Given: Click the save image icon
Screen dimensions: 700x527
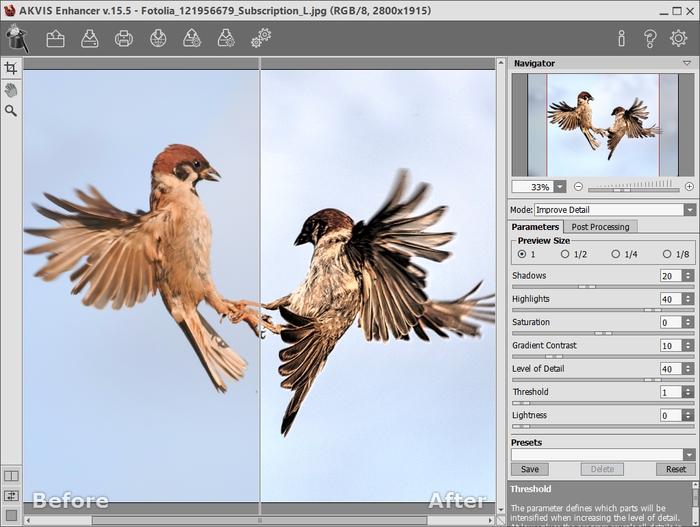Looking at the screenshot, I should [x=89, y=39].
